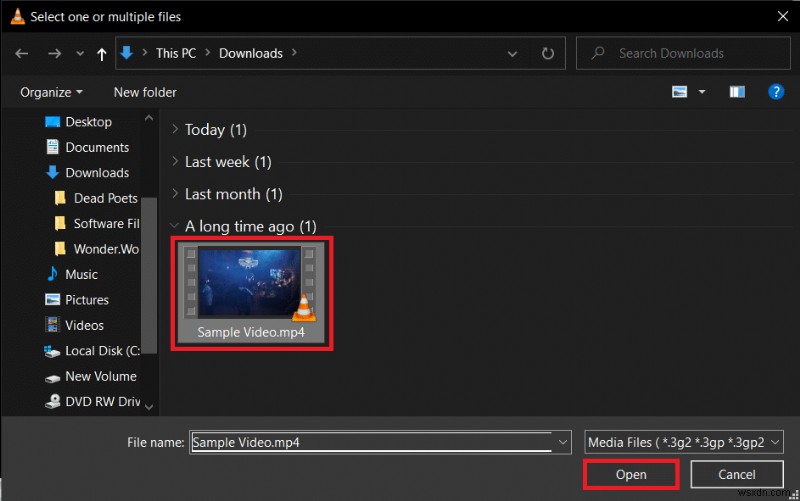Close the Select files dialog
The image size is (800, 501).
point(783,16)
